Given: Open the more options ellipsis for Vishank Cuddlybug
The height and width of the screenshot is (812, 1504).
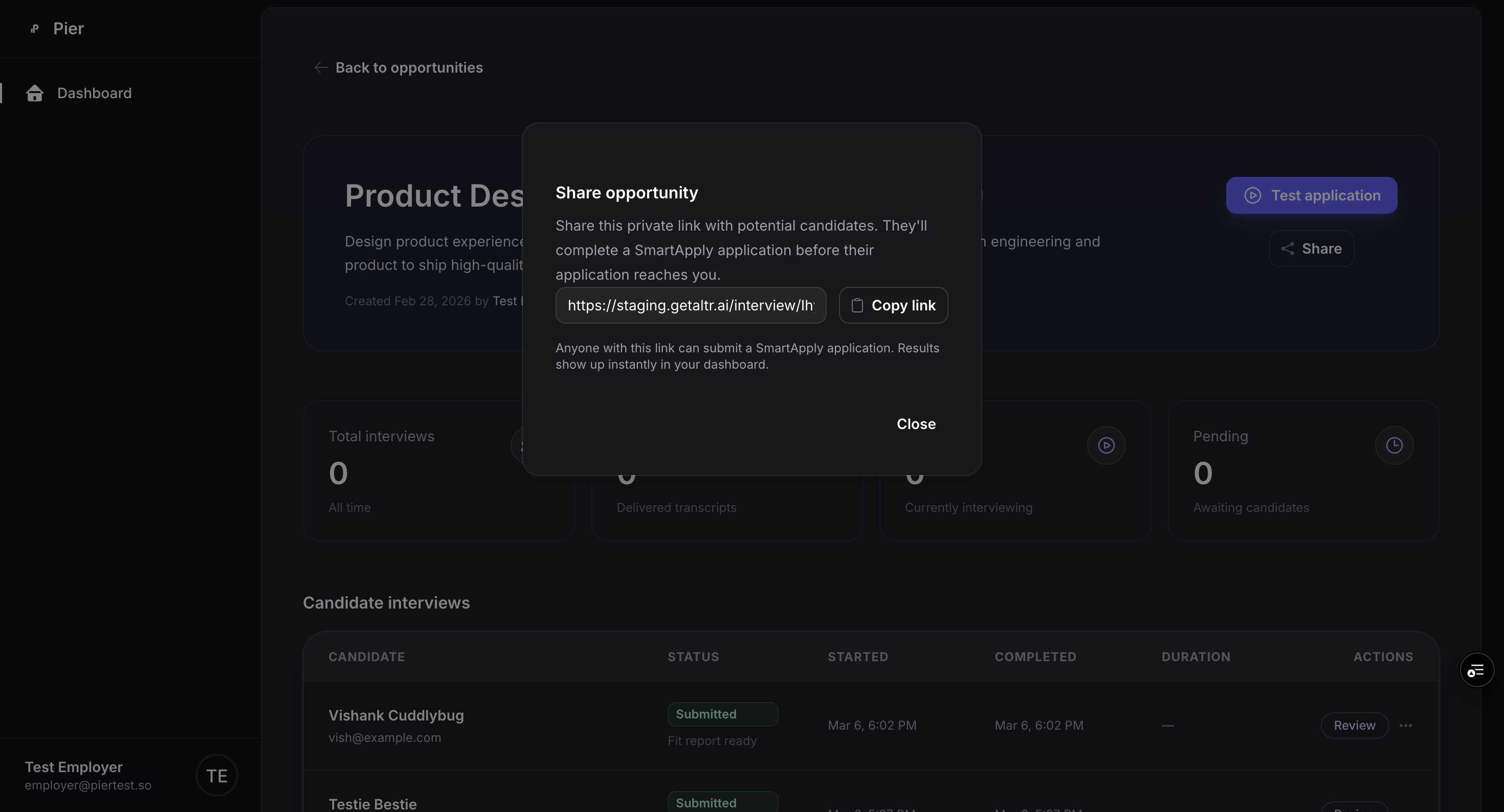Looking at the screenshot, I should click(1405, 726).
